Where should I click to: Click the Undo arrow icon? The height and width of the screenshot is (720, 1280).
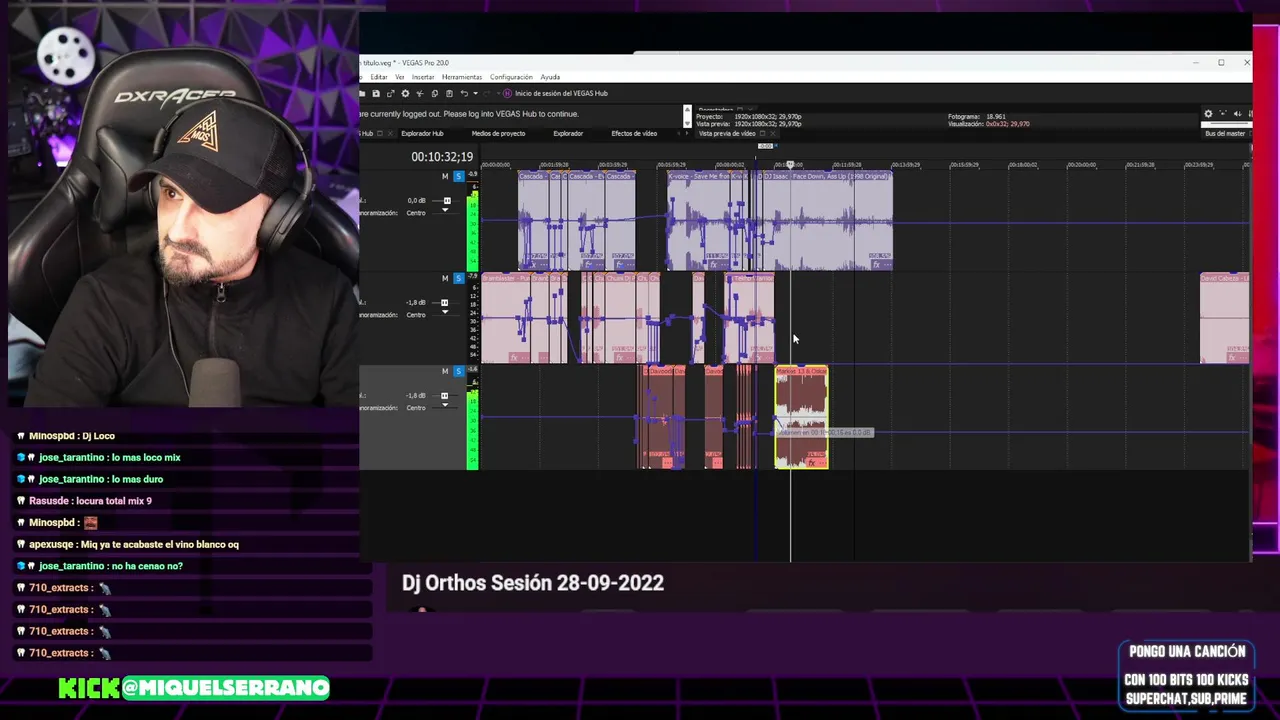(x=464, y=93)
